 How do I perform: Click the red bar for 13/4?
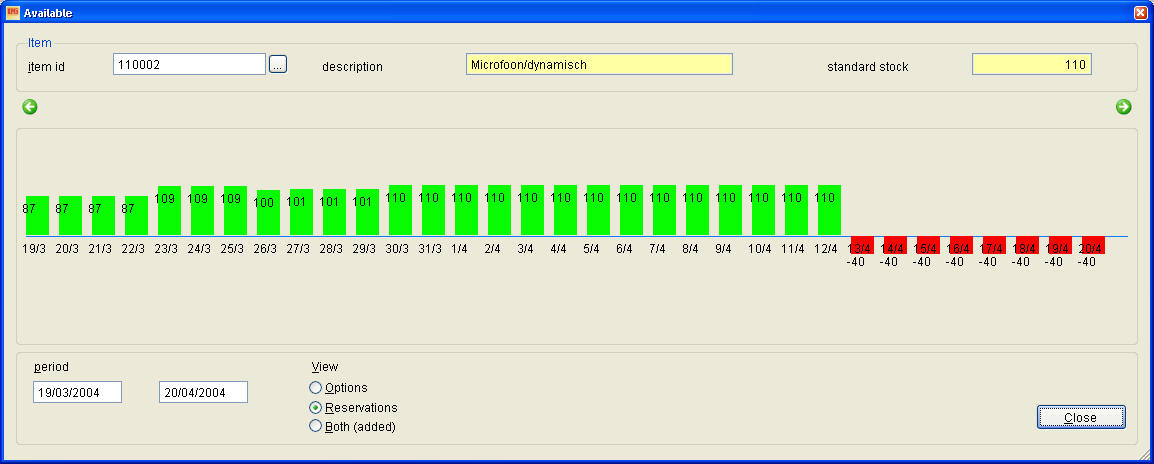click(x=861, y=245)
